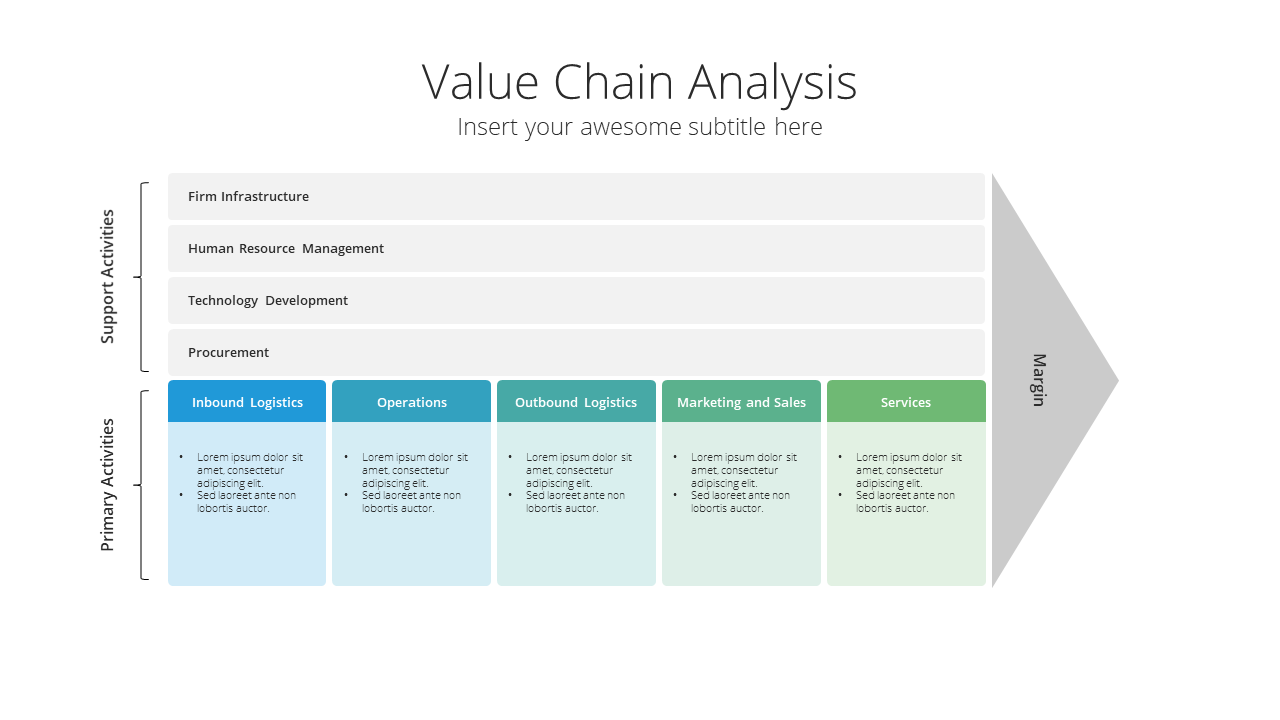Select the Primary Activities bracket shape
1280x720 pixels.
[143, 485]
